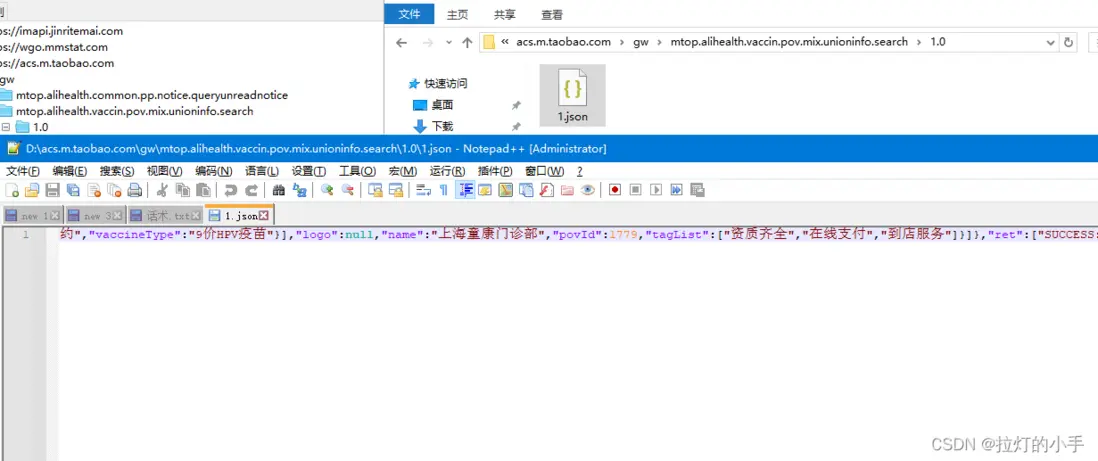The width and height of the screenshot is (1098, 461).
Task: Click the Zoom Out magnifier icon
Action: click(x=347, y=190)
